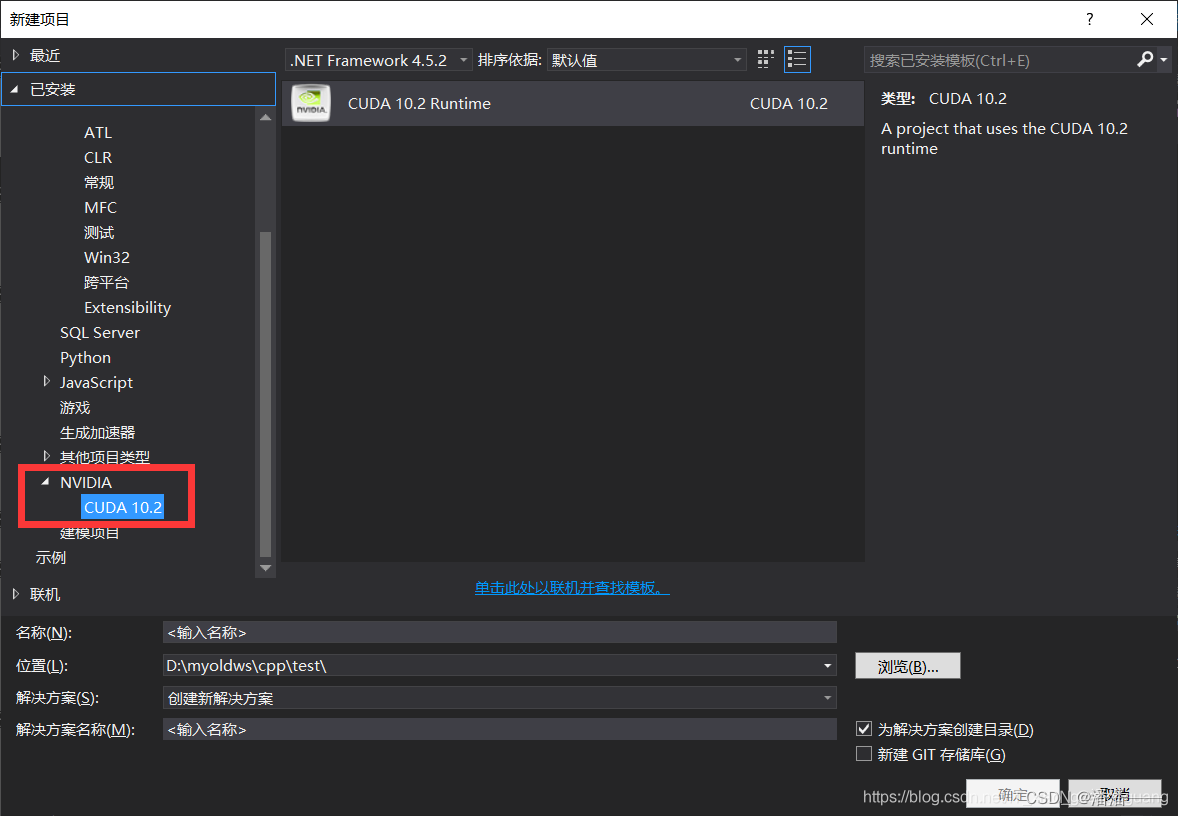Select the 示例 tree item
This screenshot has width=1178, height=816.
50,557
